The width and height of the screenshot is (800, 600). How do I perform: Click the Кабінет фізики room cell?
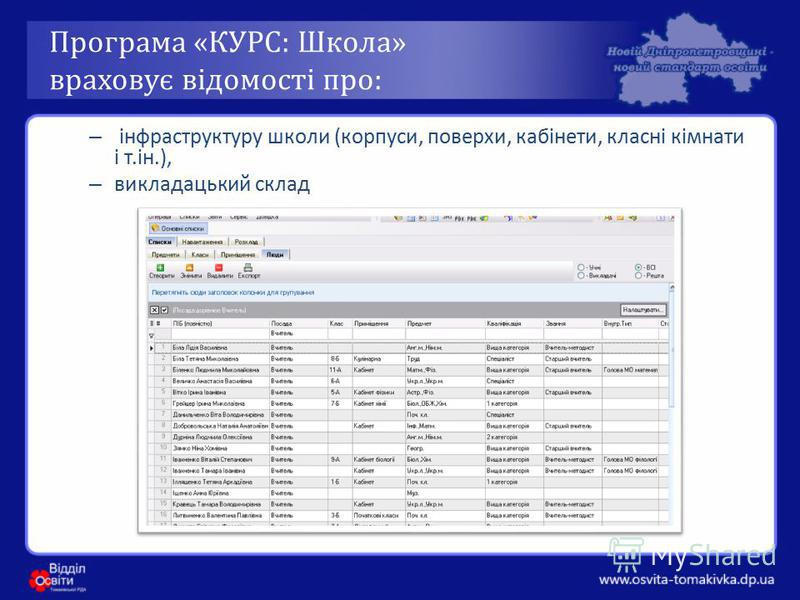point(379,392)
